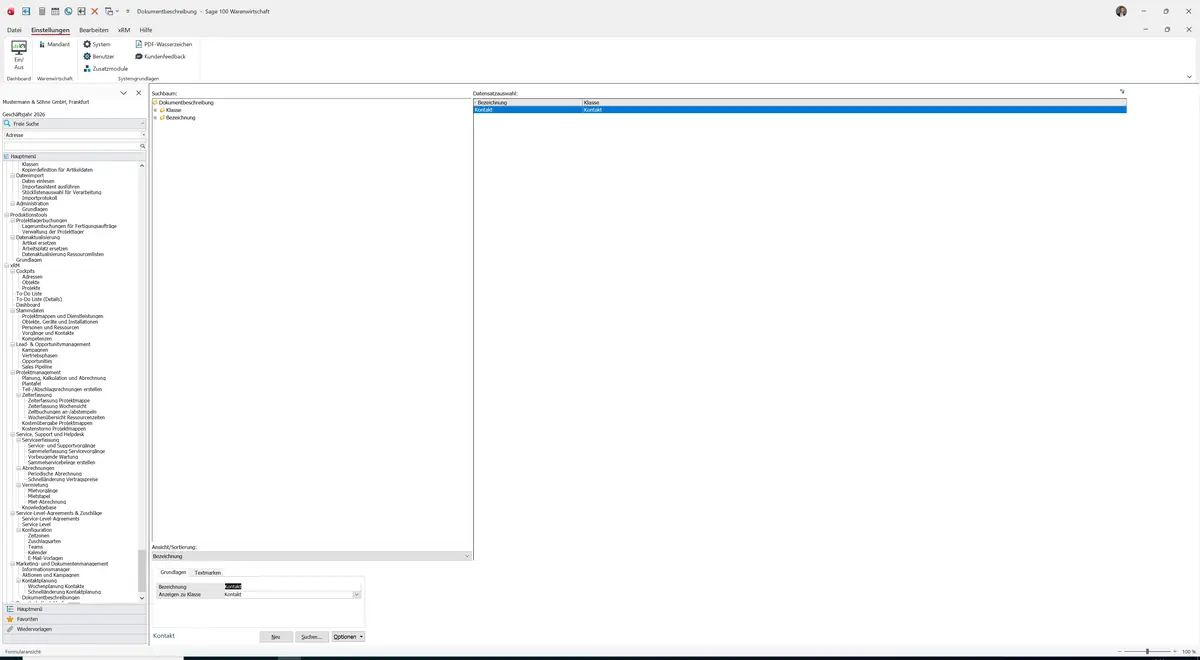Image resolution: width=1200 pixels, height=660 pixels.
Task: Open Plantafel entry
Action: click(x=32, y=384)
